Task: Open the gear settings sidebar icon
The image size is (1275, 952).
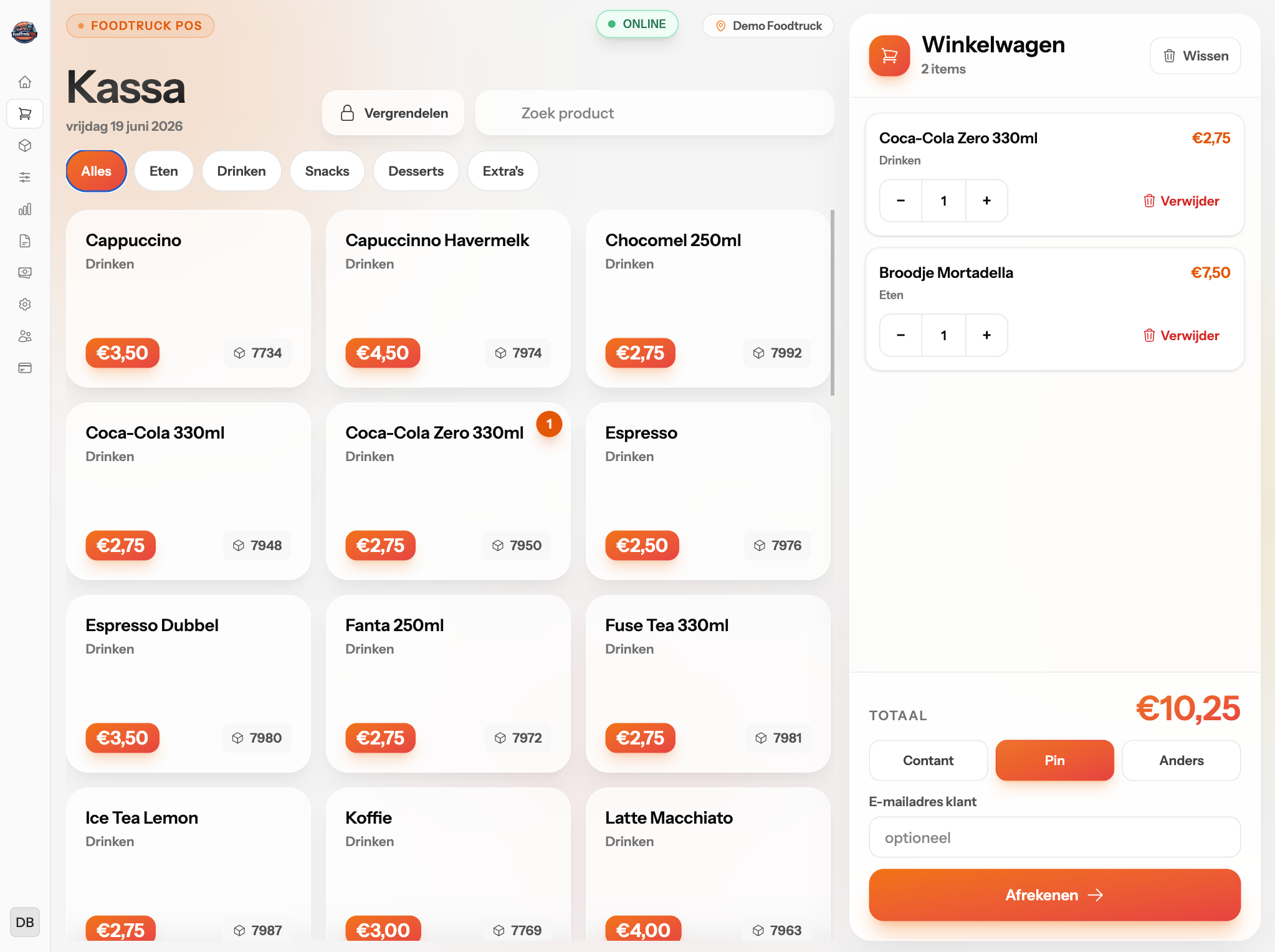Action: [25, 304]
